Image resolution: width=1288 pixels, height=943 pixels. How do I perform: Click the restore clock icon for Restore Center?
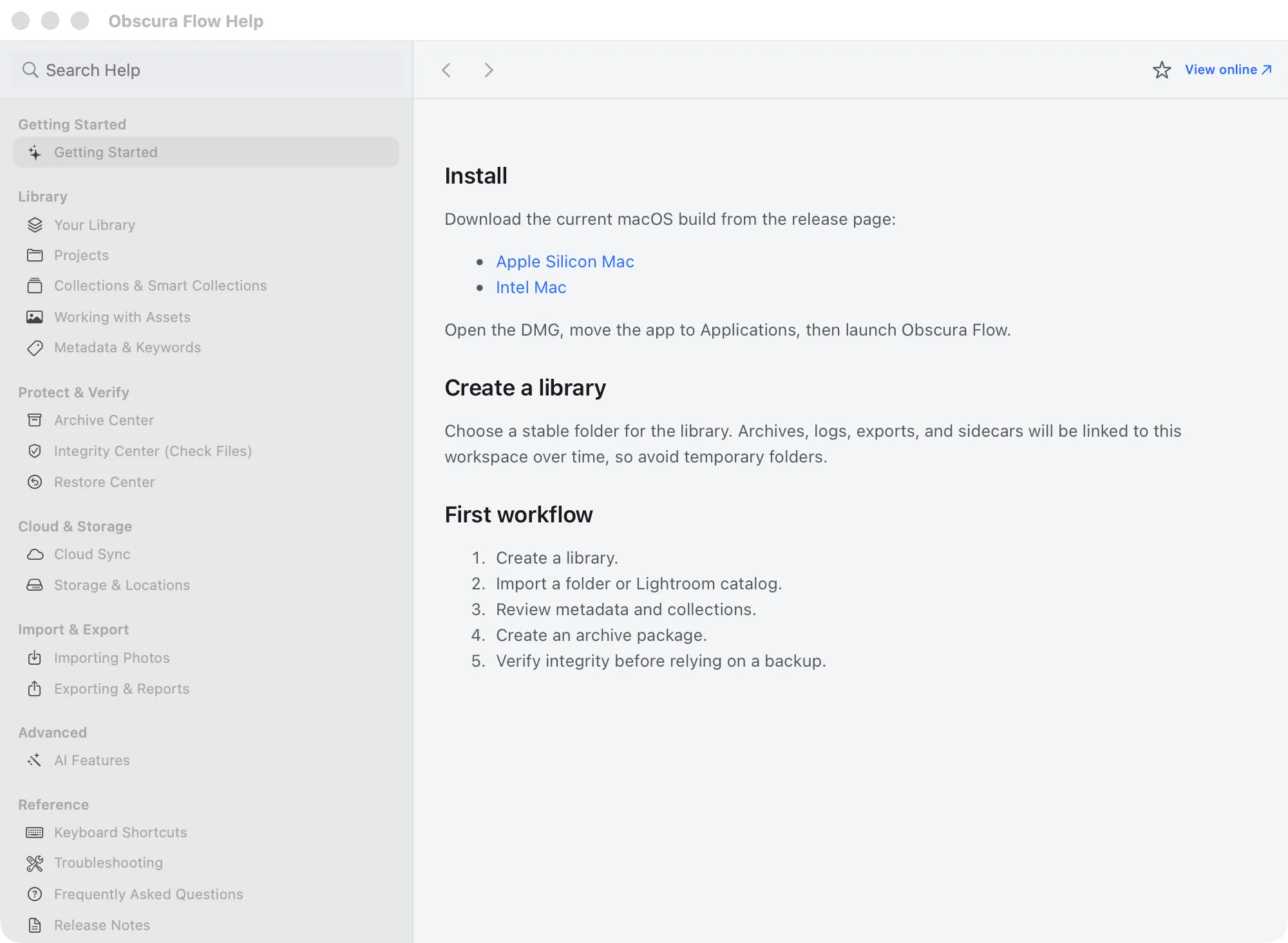click(35, 482)
